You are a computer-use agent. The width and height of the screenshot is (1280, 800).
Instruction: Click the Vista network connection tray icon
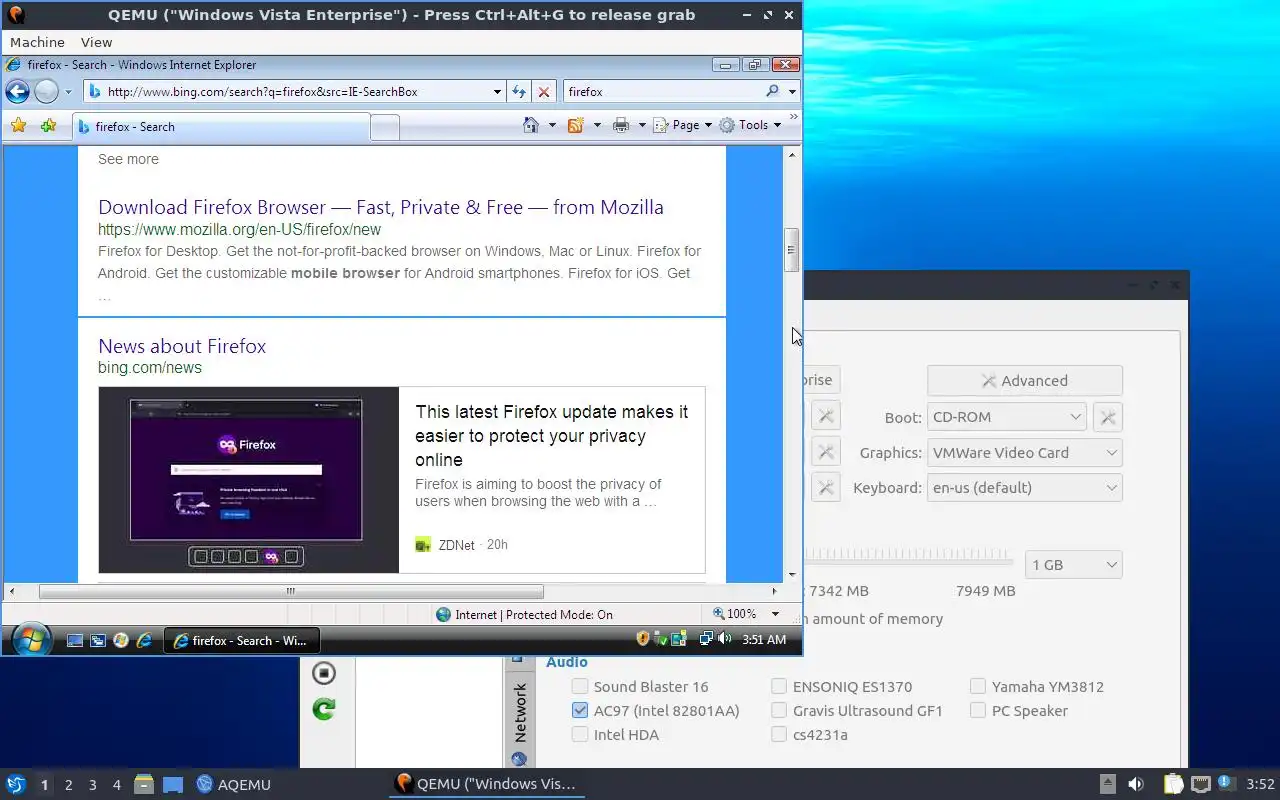(x=706, y=639)
